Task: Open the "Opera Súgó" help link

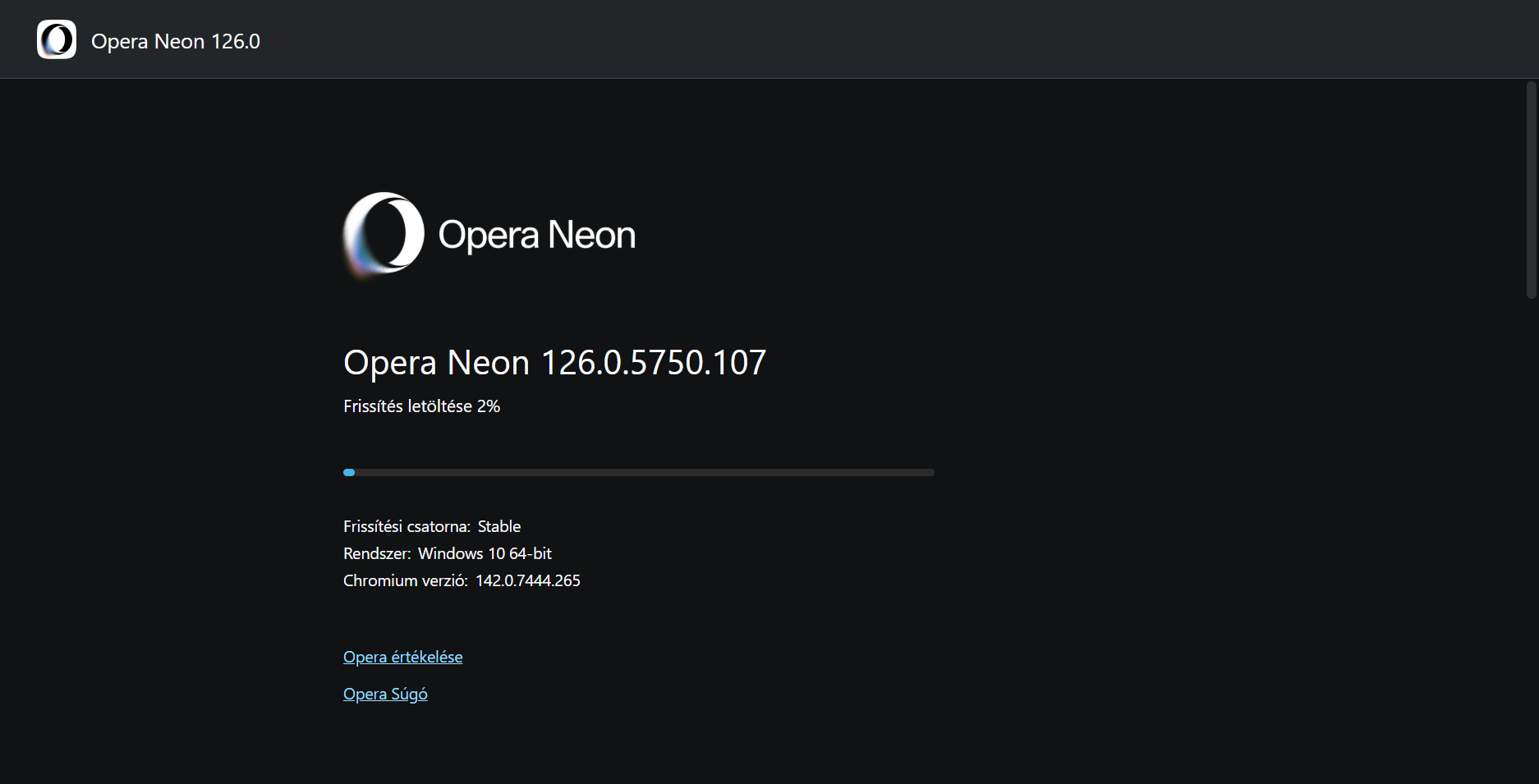Action: click(385, 694)
